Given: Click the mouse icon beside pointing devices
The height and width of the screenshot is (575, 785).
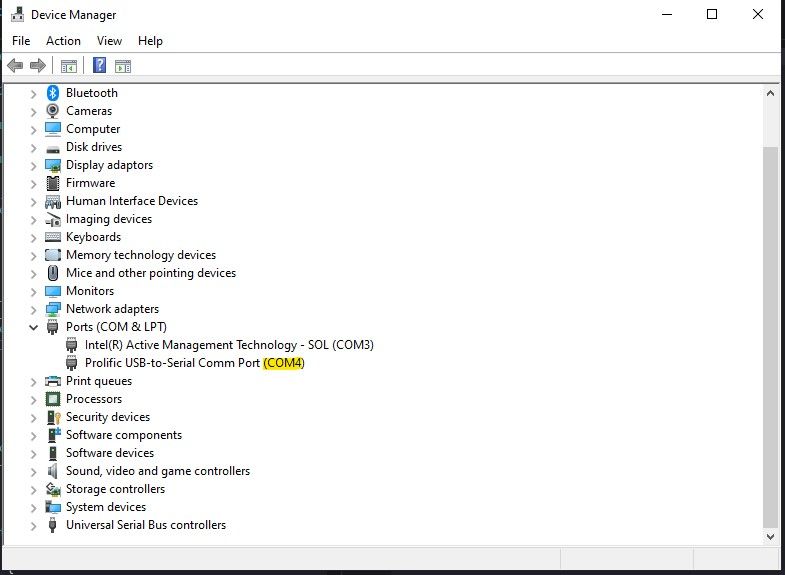Looking at the screenshot, I should [x=53, y=273].
